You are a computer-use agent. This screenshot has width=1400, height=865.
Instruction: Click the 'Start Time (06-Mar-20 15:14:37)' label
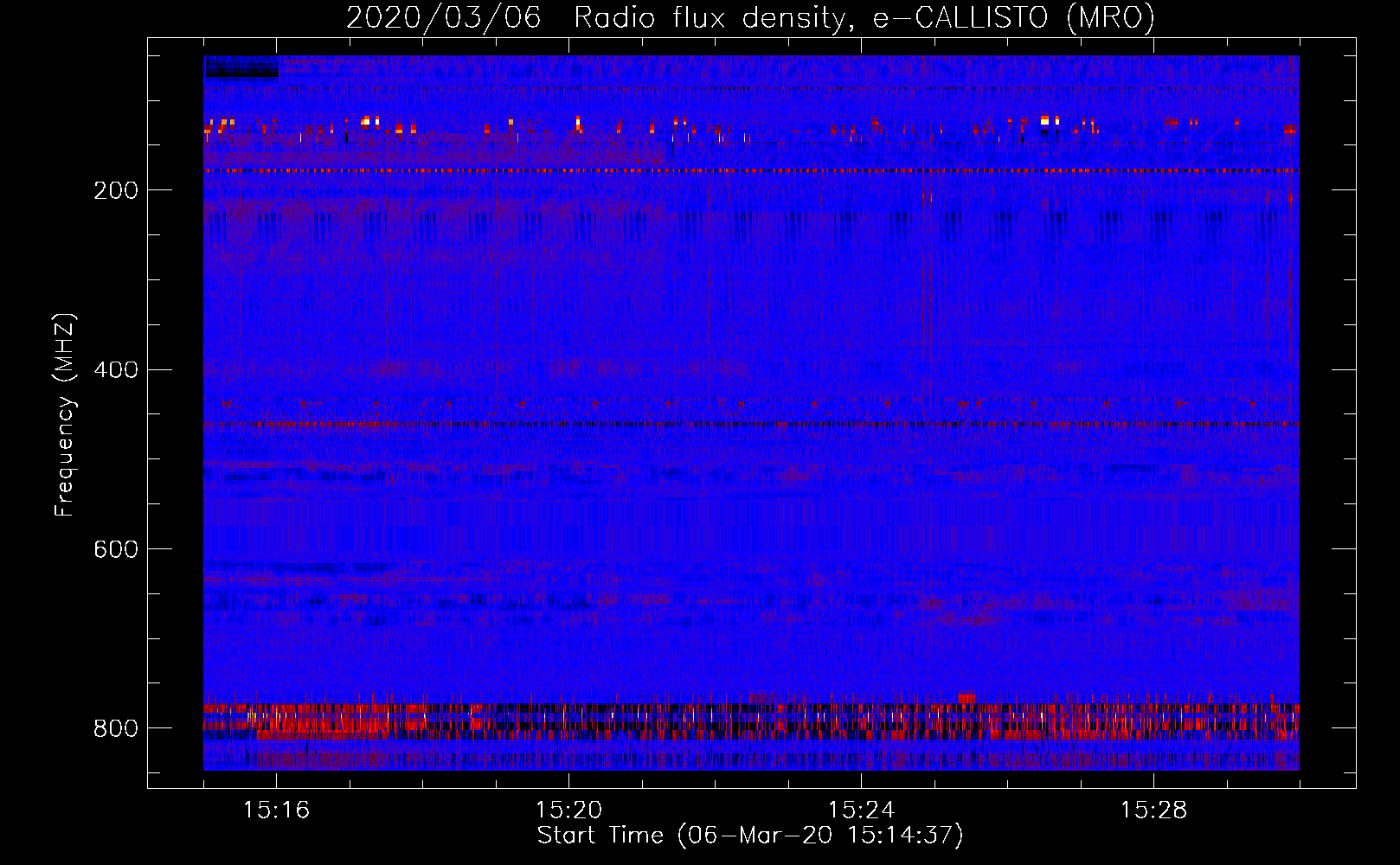click(x=750, y=836)
